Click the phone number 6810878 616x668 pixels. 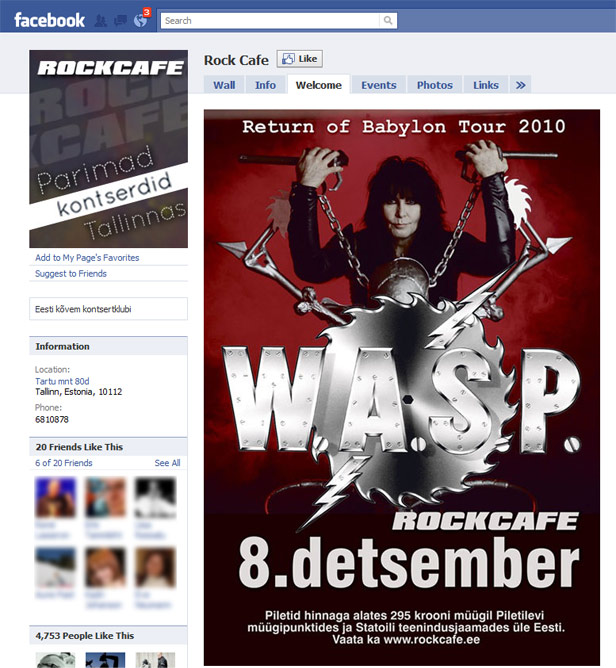click(52, 420)
